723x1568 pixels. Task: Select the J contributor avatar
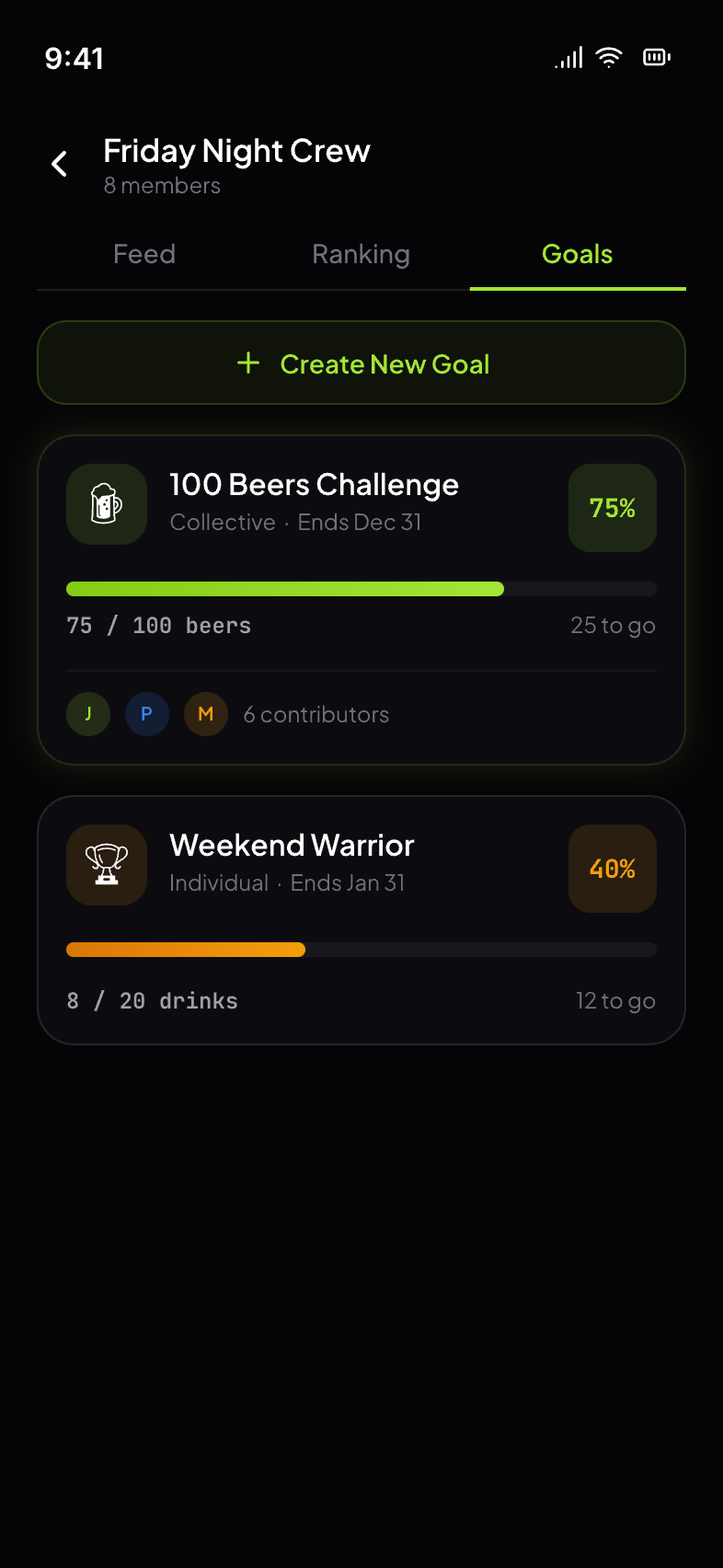pos(88,714)
